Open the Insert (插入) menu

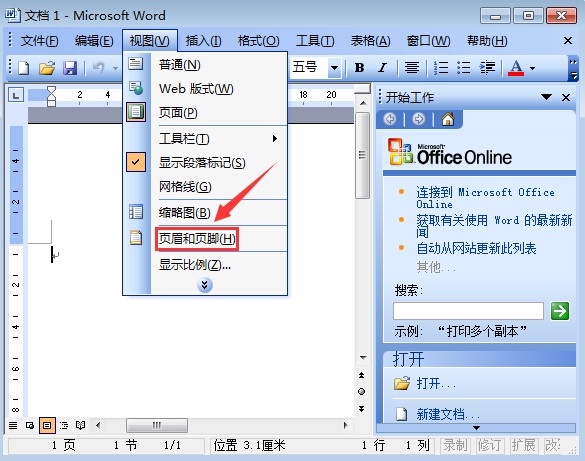pos(203,41)
